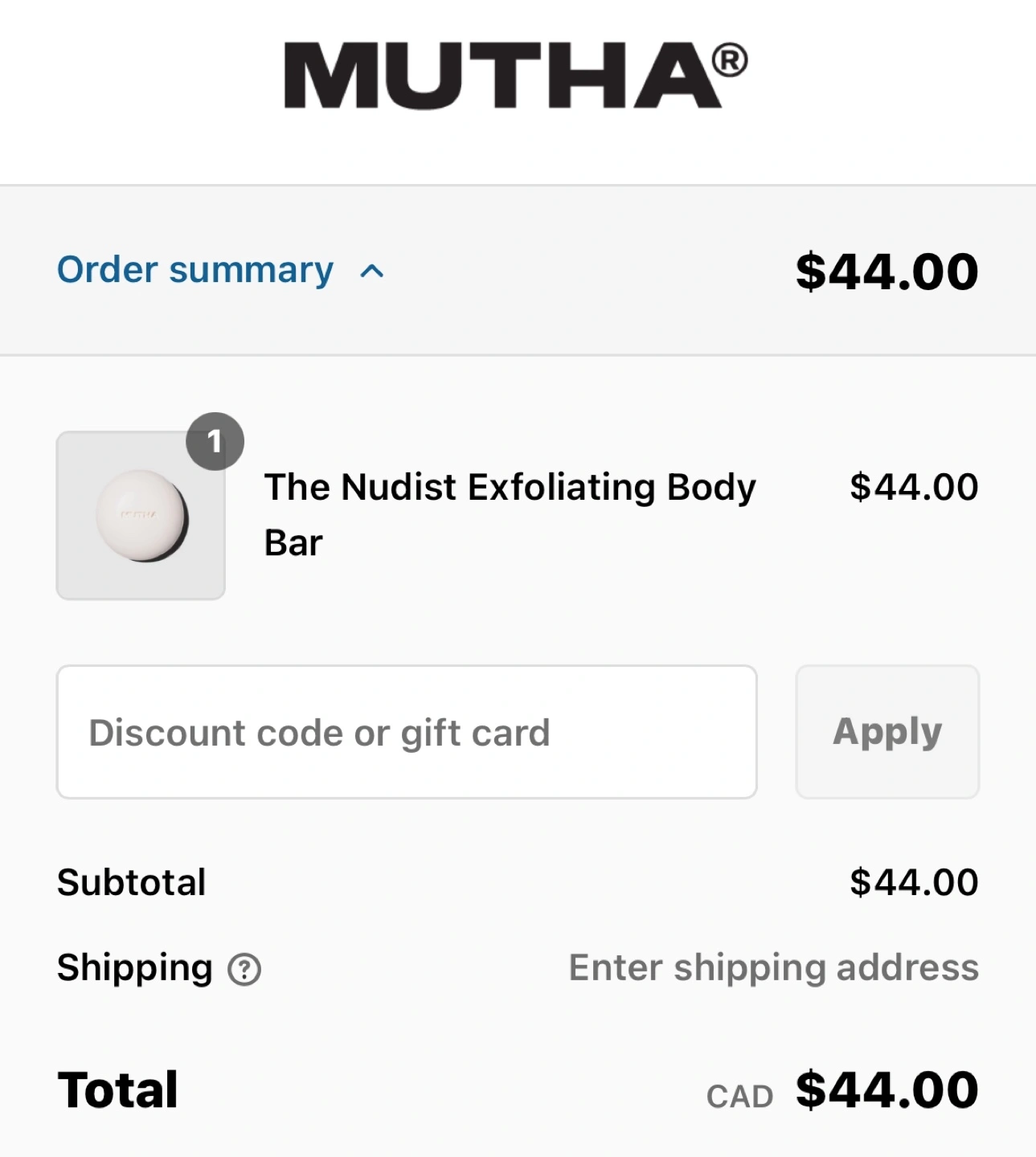
Task: Collapse the order summary chevron arrow
Action: tap(371, 272)
